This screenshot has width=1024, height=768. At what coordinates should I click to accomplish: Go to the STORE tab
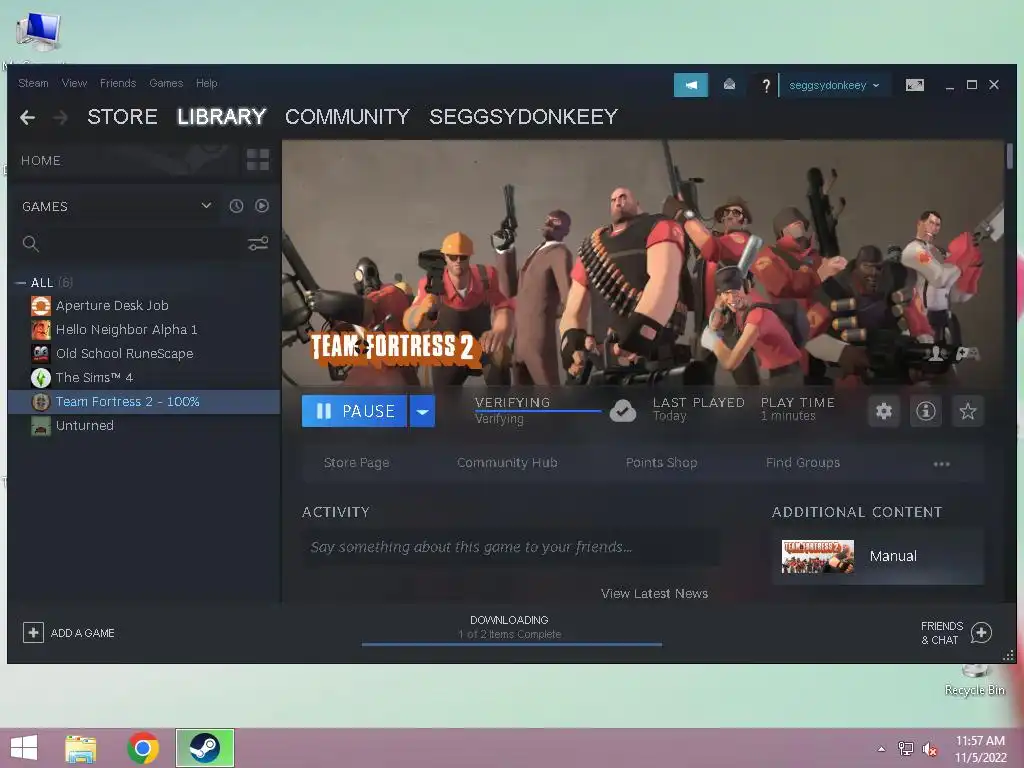[123, 117]
